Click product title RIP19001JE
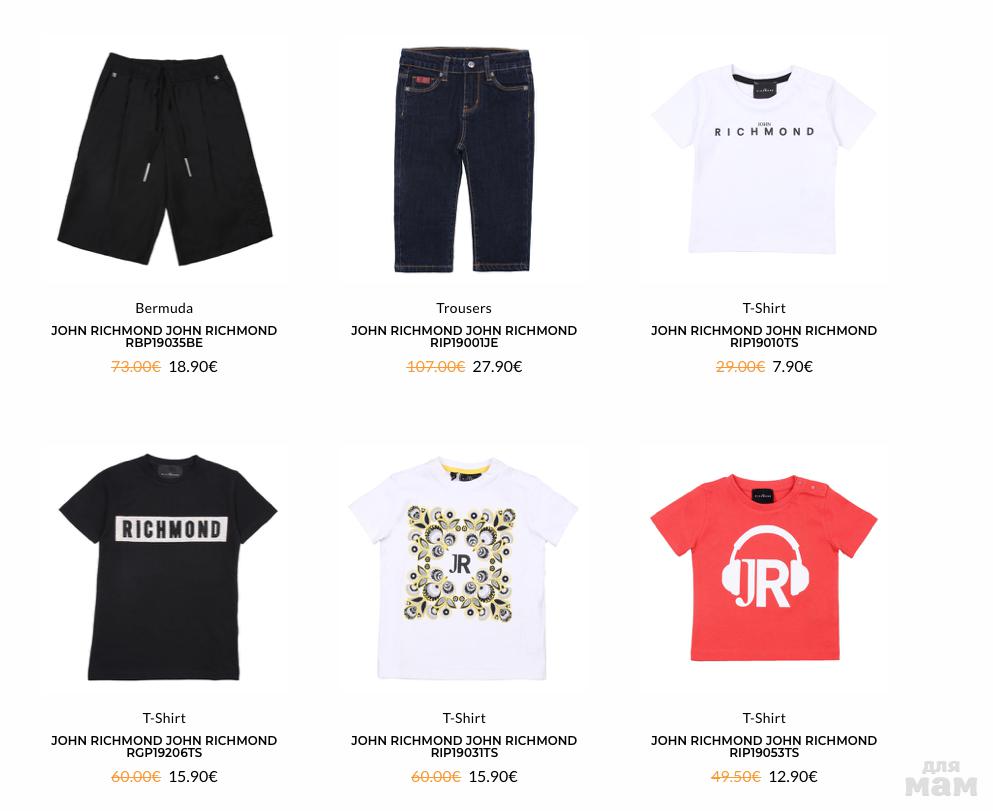Viewport: 993px width, 811px height. pyautogui.click(x=464, y=337)
